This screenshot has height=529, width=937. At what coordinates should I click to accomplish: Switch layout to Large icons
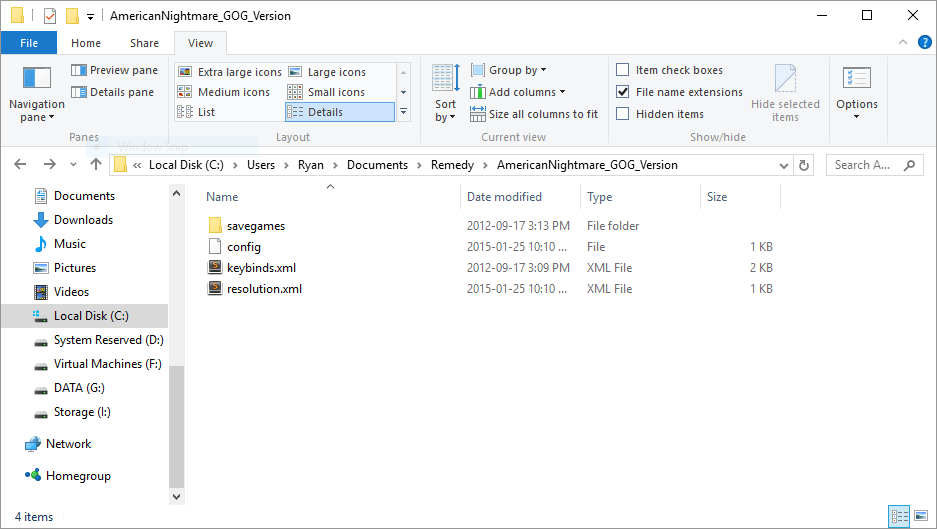click(x=327, y=72)
